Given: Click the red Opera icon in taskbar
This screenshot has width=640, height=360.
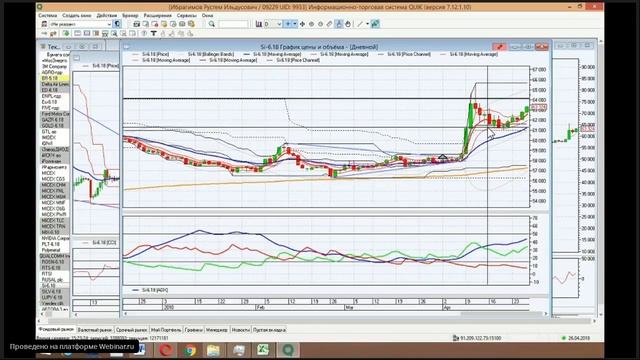Looking at the screenshot, I should (x=166, y=350).
